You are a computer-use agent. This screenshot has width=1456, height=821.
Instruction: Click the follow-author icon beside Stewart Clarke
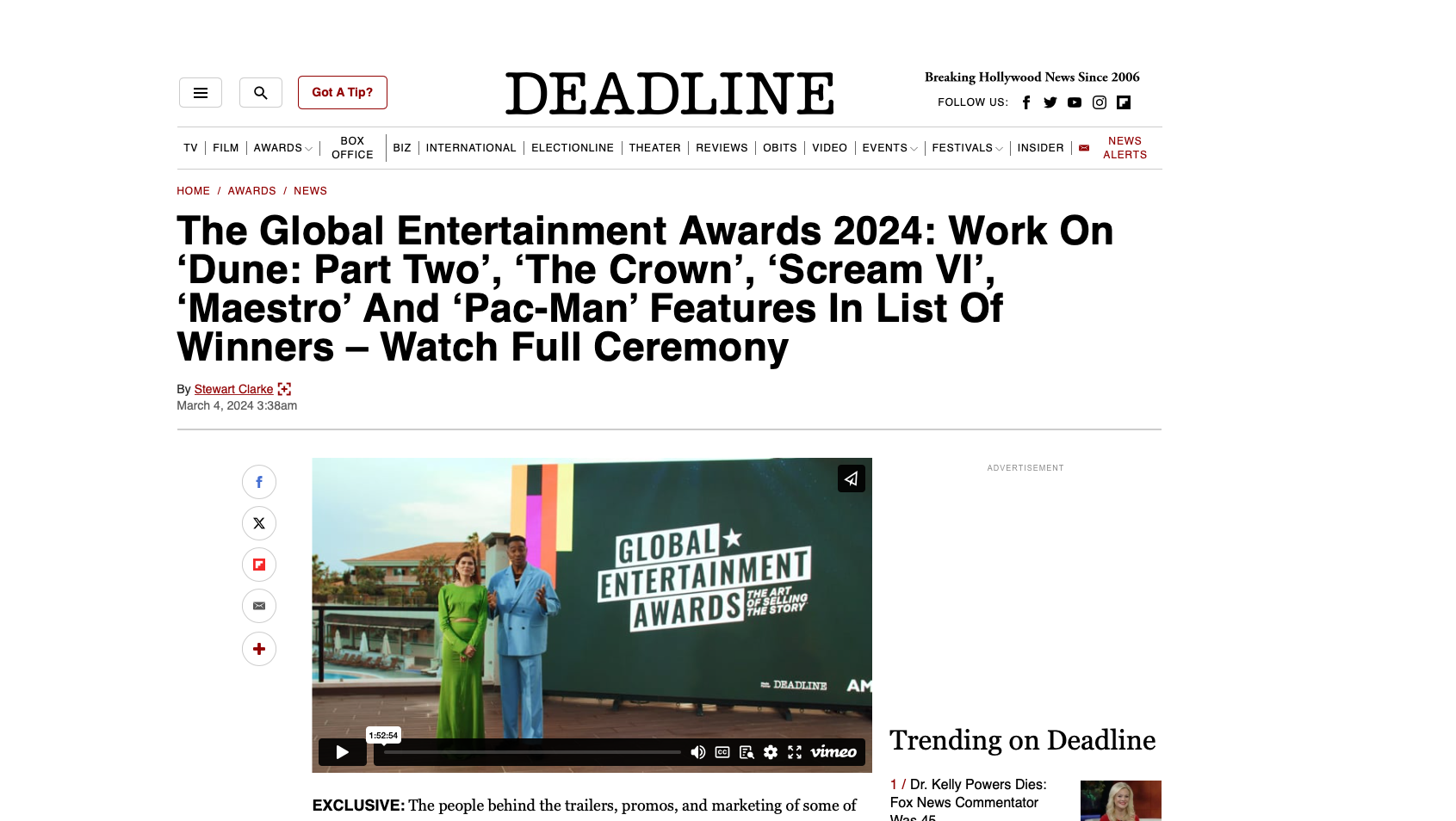tap(284, 389)
